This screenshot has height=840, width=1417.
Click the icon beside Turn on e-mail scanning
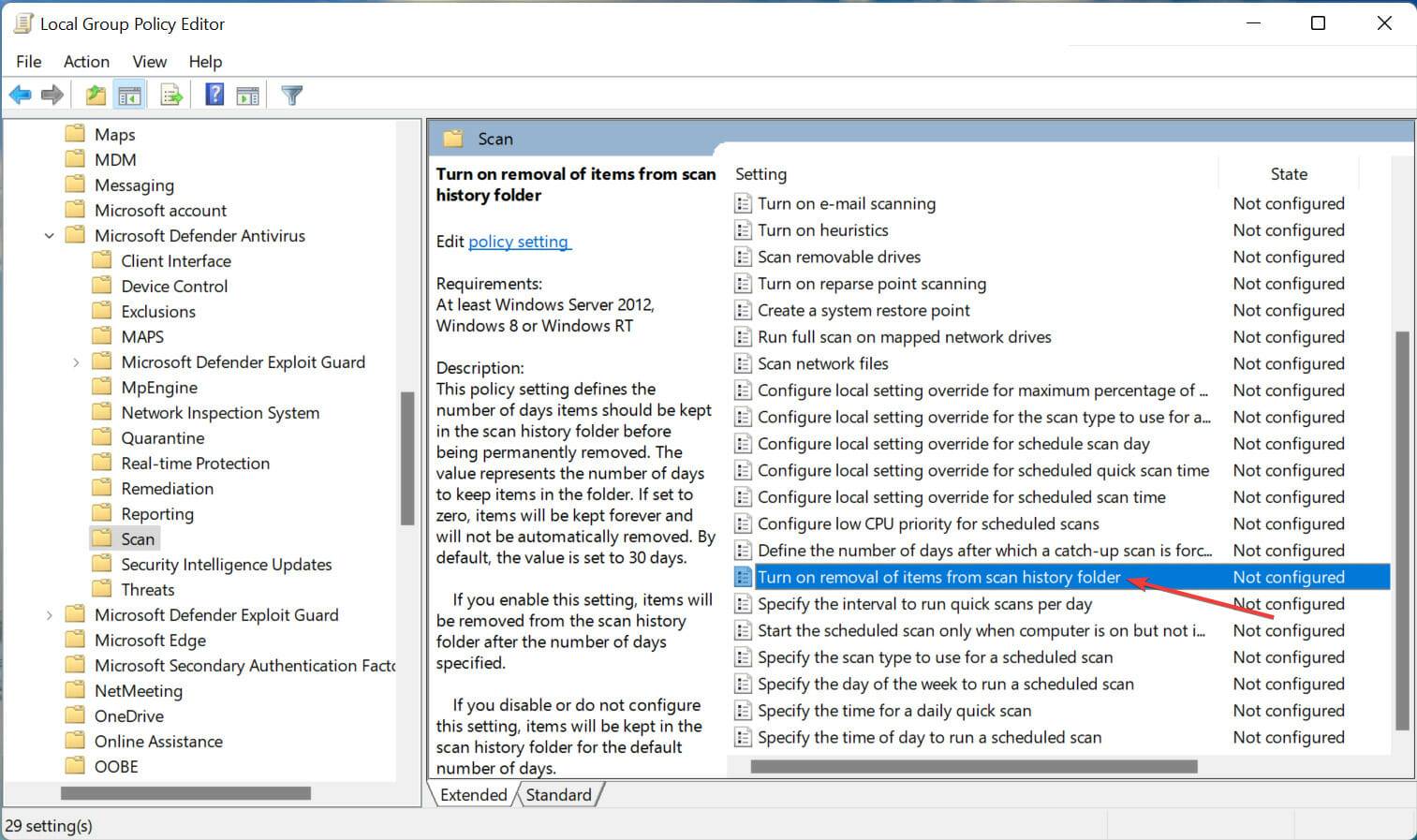[x=743, y=203]
